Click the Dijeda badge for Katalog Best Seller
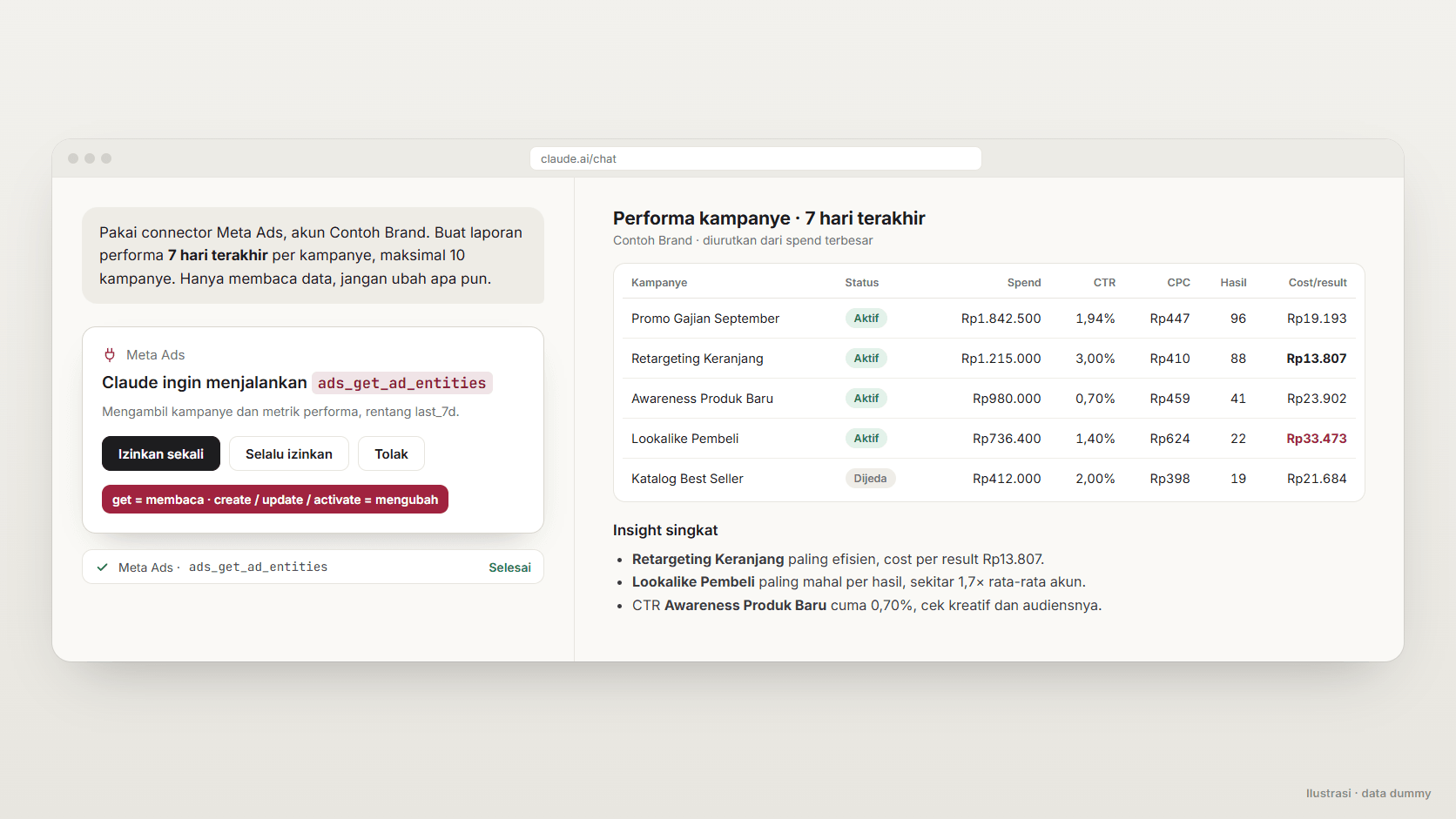1456x819 pixels. click(870, 479)
